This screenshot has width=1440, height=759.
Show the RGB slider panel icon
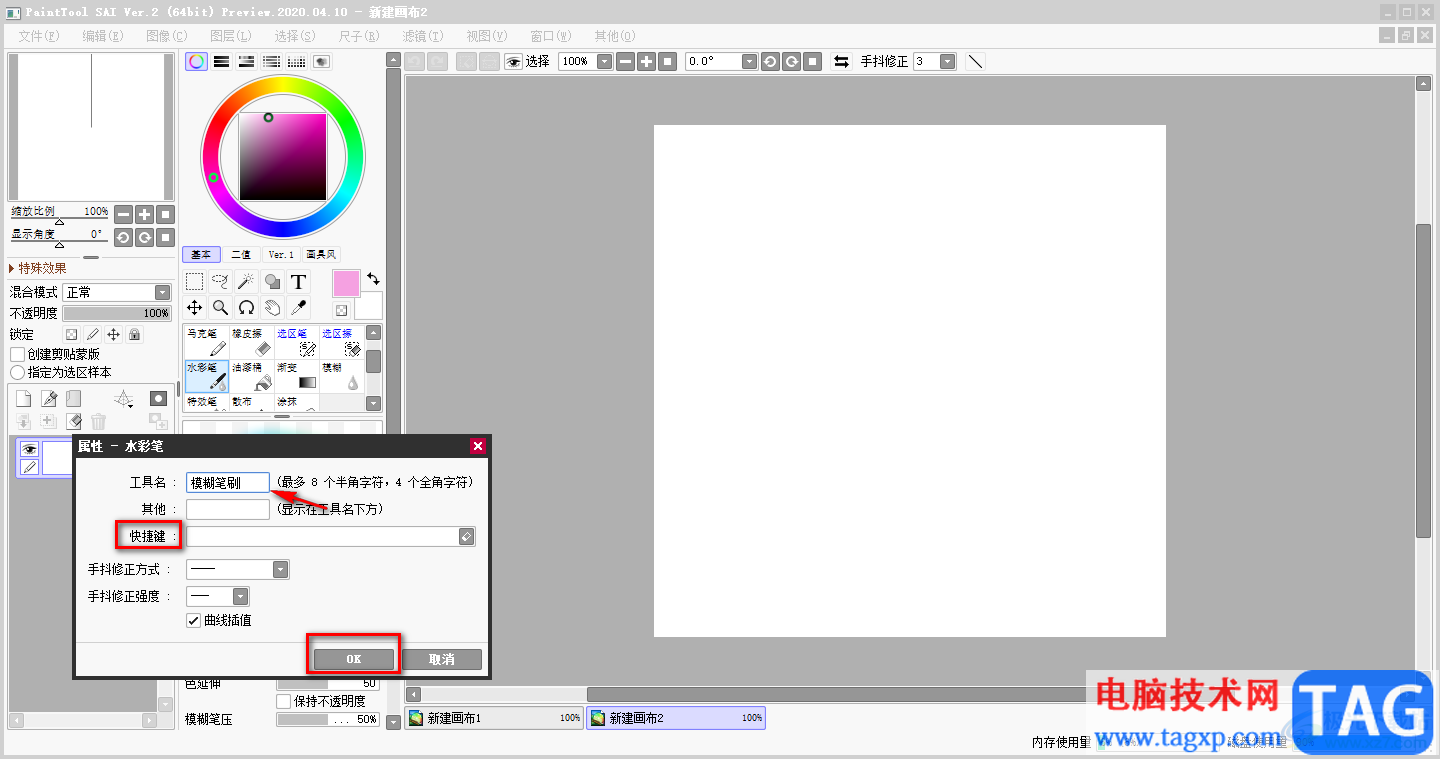222,62
